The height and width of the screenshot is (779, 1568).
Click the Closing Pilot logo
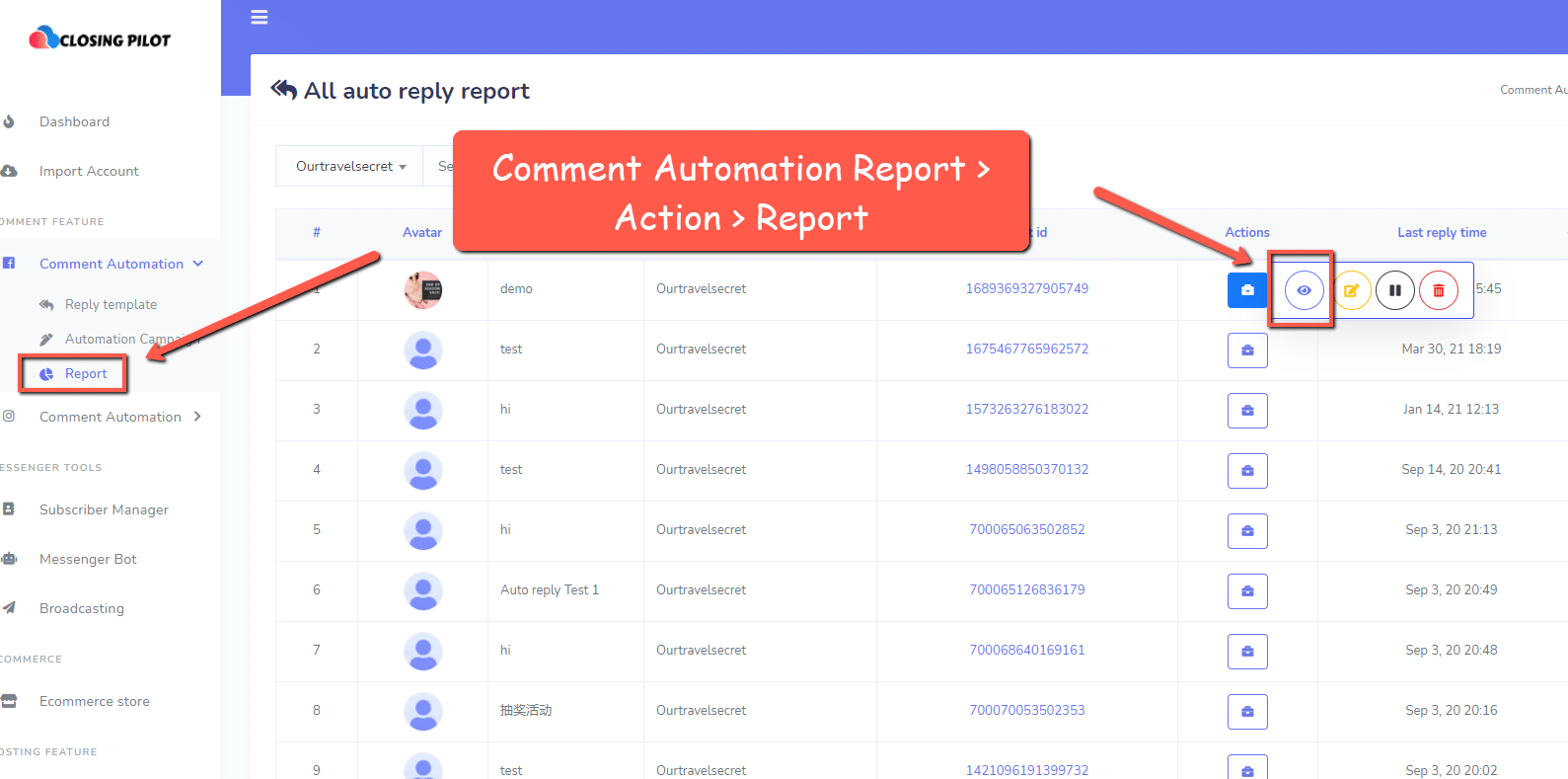[100, 39]
